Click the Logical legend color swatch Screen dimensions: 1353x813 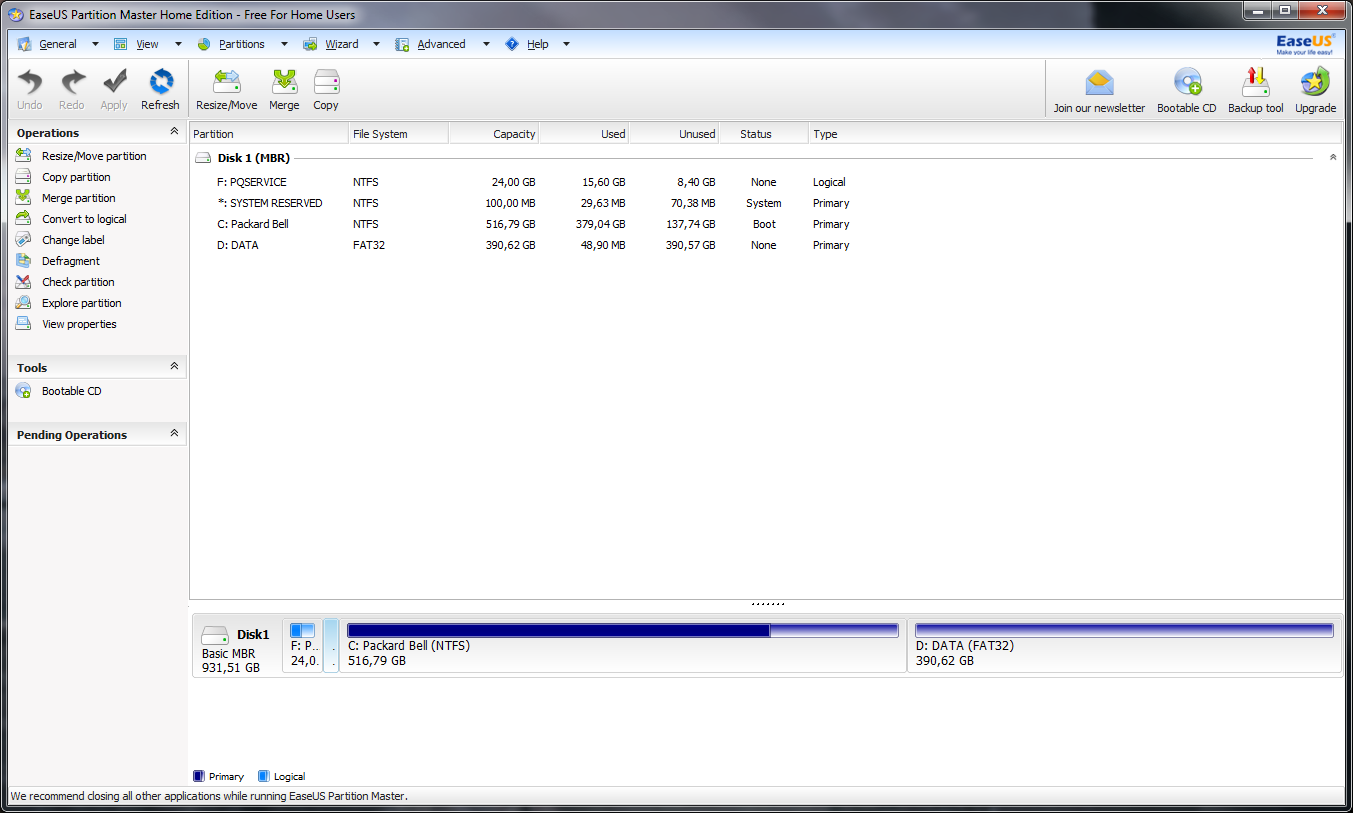(263, 776)
